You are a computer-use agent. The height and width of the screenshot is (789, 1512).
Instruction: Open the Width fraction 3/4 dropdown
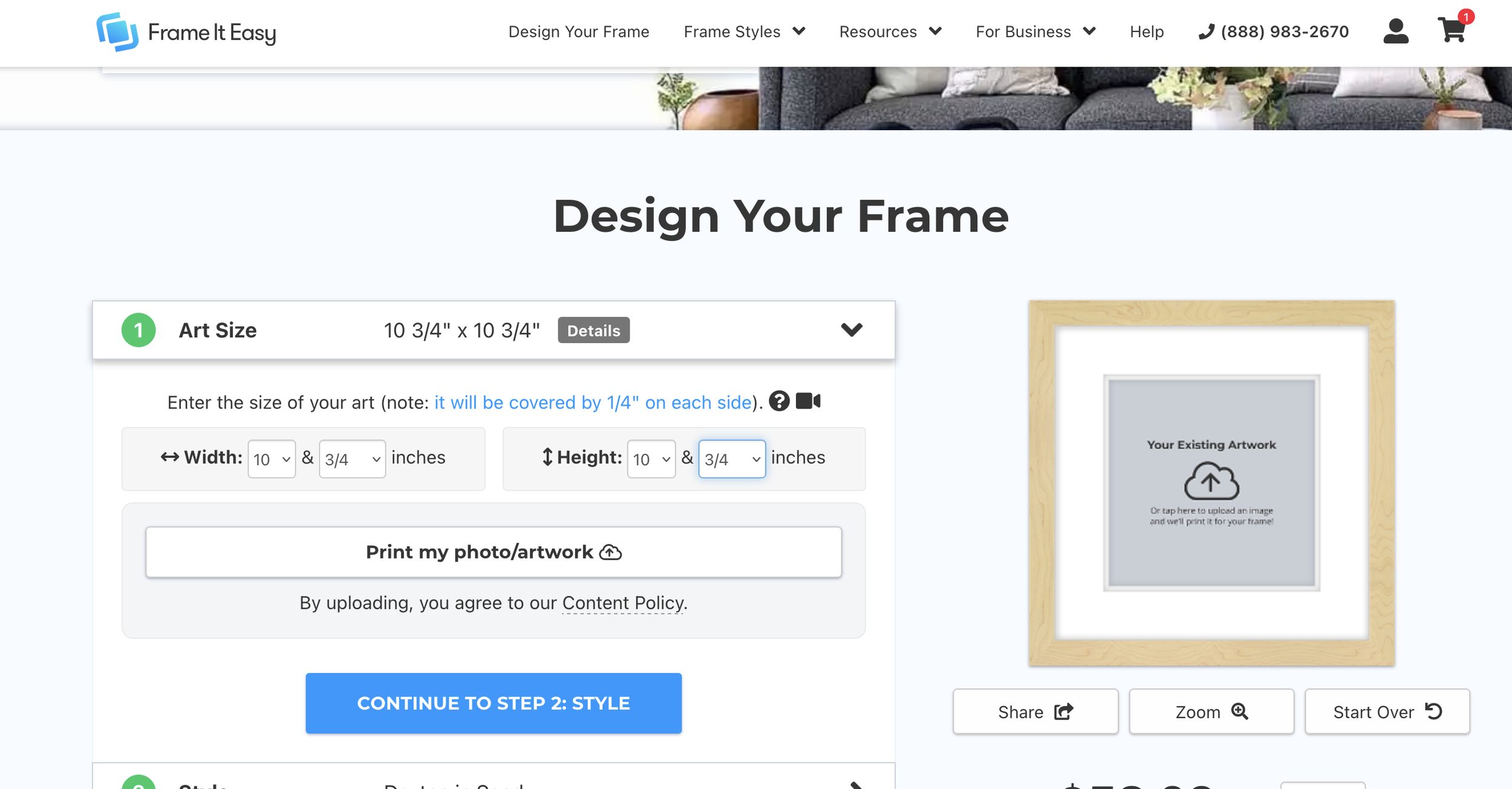point(352,459)
